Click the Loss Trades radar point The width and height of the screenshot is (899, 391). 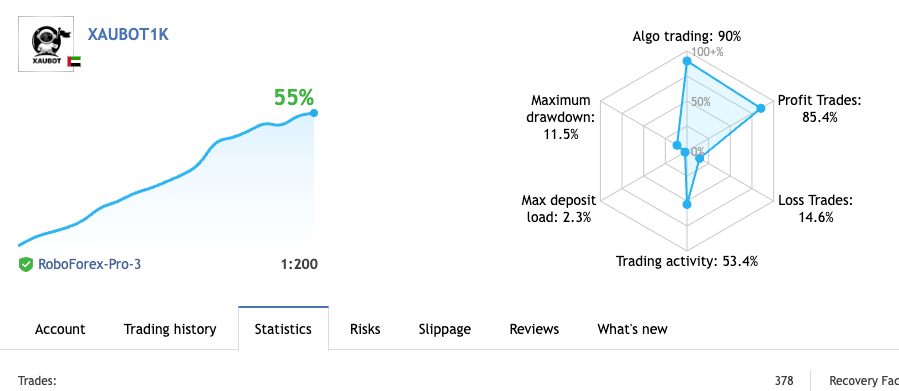click(x=699, y=159)
